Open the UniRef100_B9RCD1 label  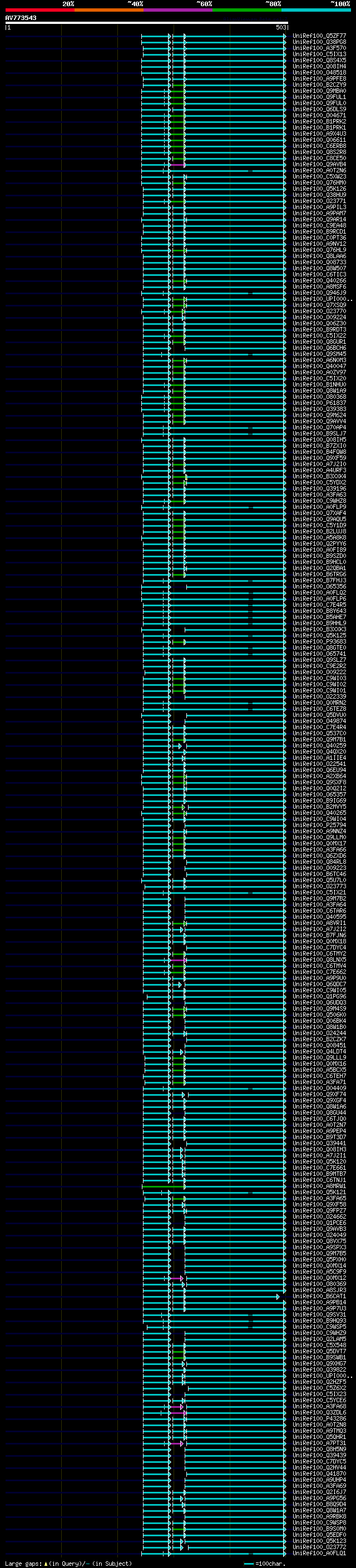coord(319,231)
